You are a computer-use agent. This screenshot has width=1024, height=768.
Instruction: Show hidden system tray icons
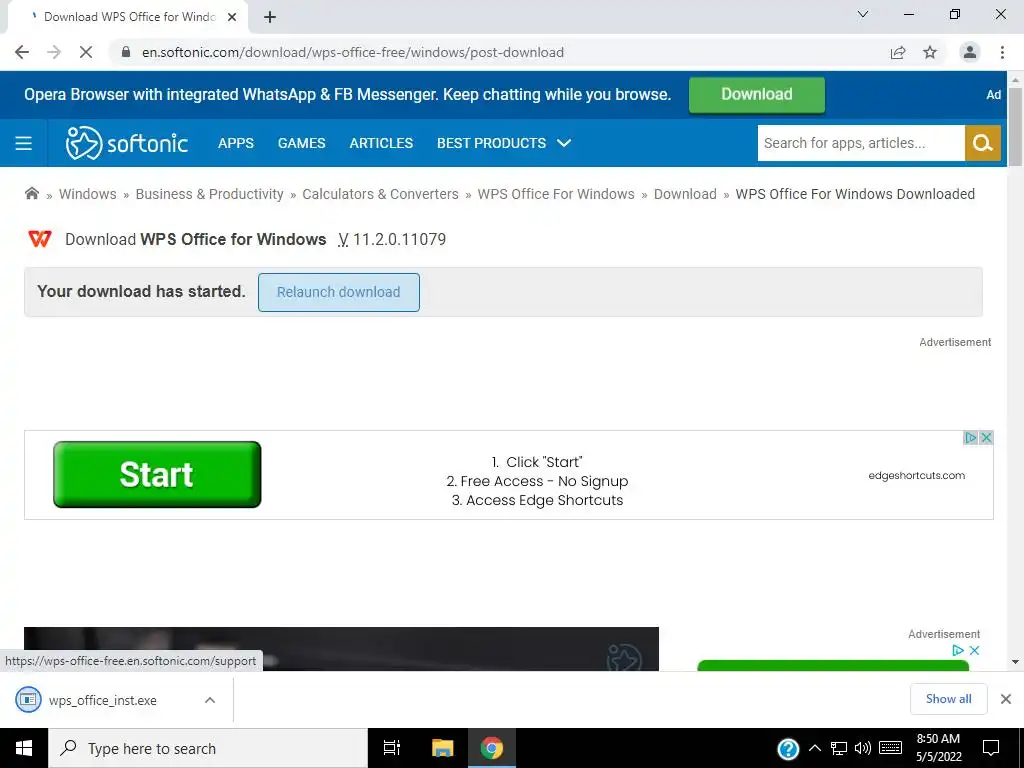(814, 748)
